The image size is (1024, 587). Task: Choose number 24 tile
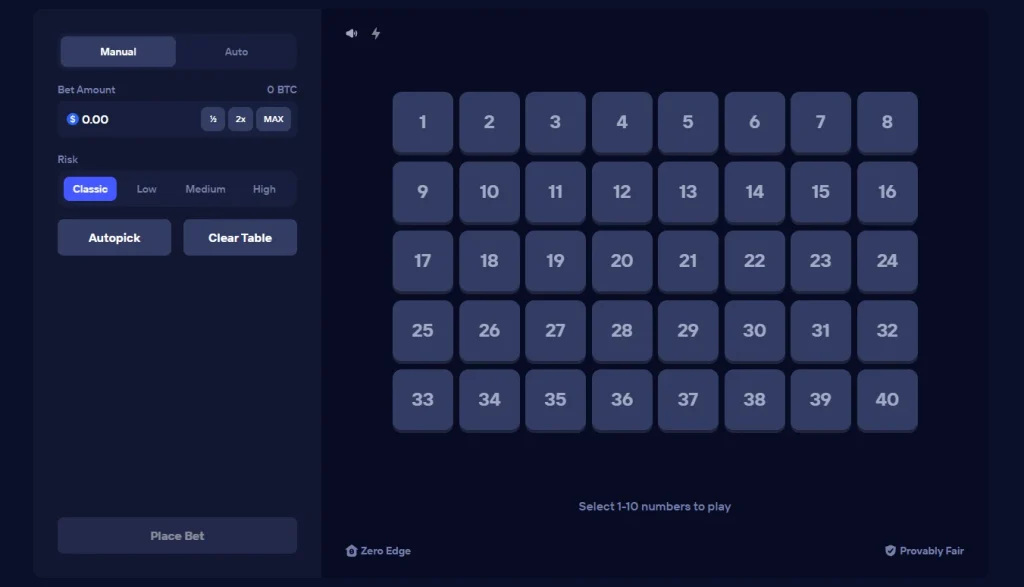click(x=887, y=261)
